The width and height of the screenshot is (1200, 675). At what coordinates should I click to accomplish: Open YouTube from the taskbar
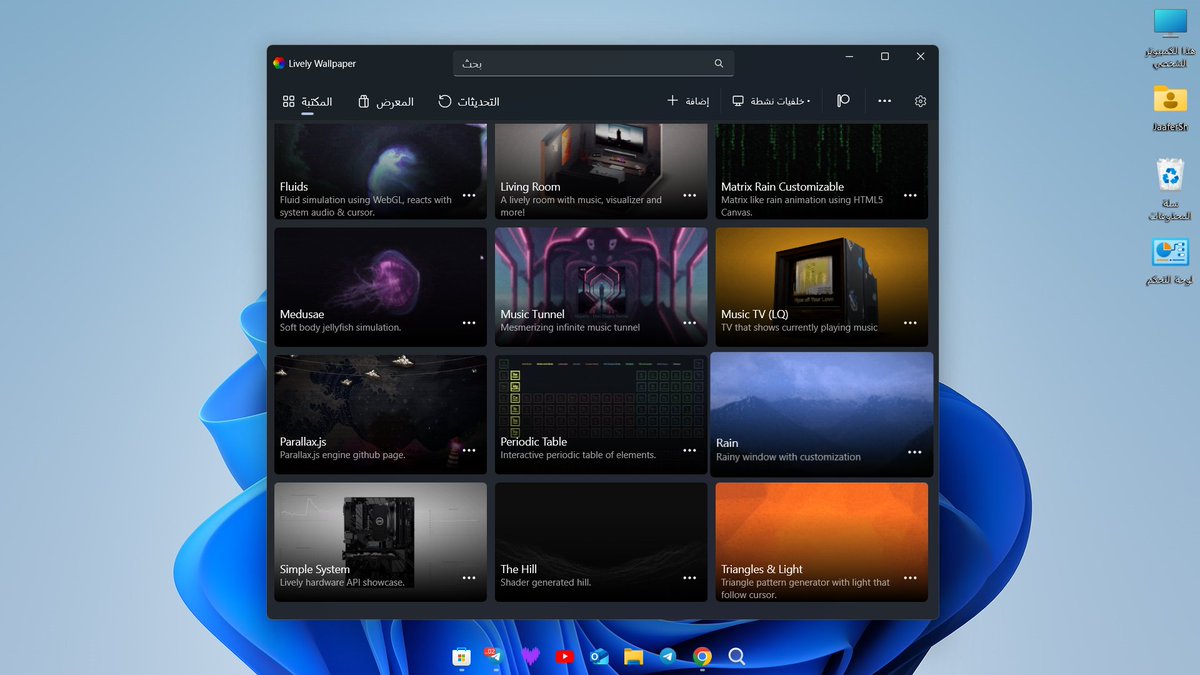(x=565, y=657)
